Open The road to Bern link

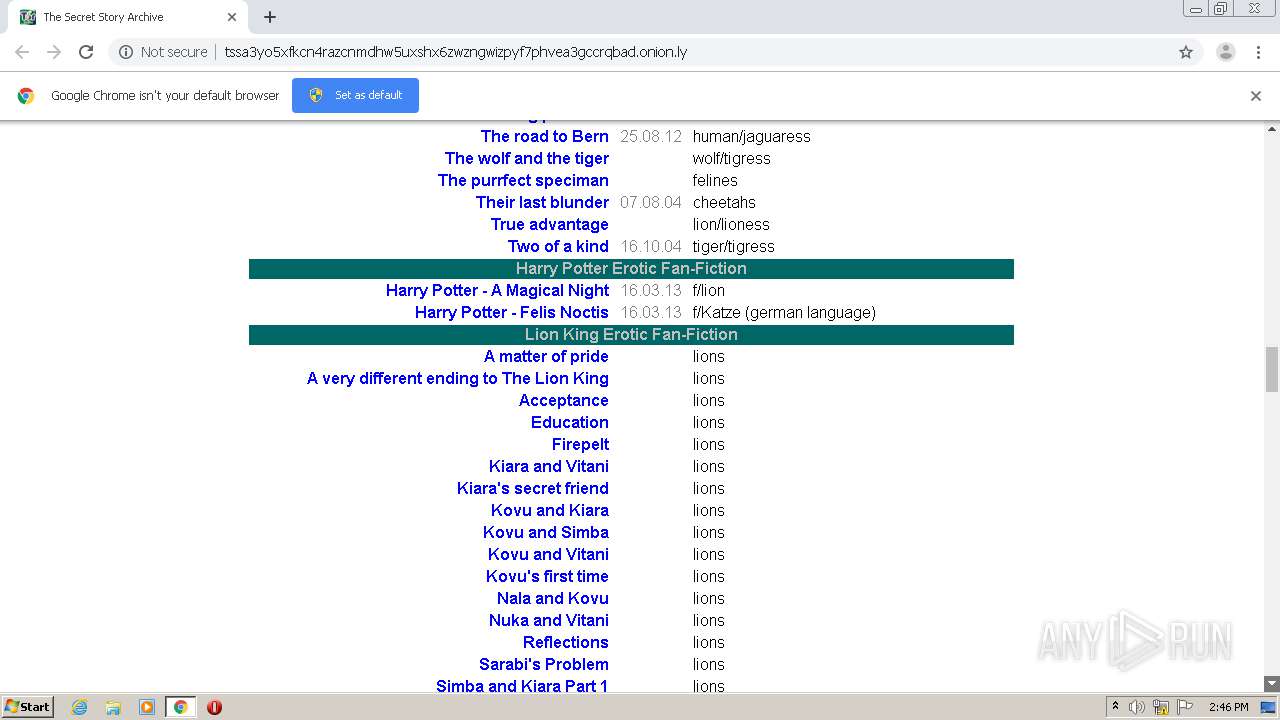(545, 136)
